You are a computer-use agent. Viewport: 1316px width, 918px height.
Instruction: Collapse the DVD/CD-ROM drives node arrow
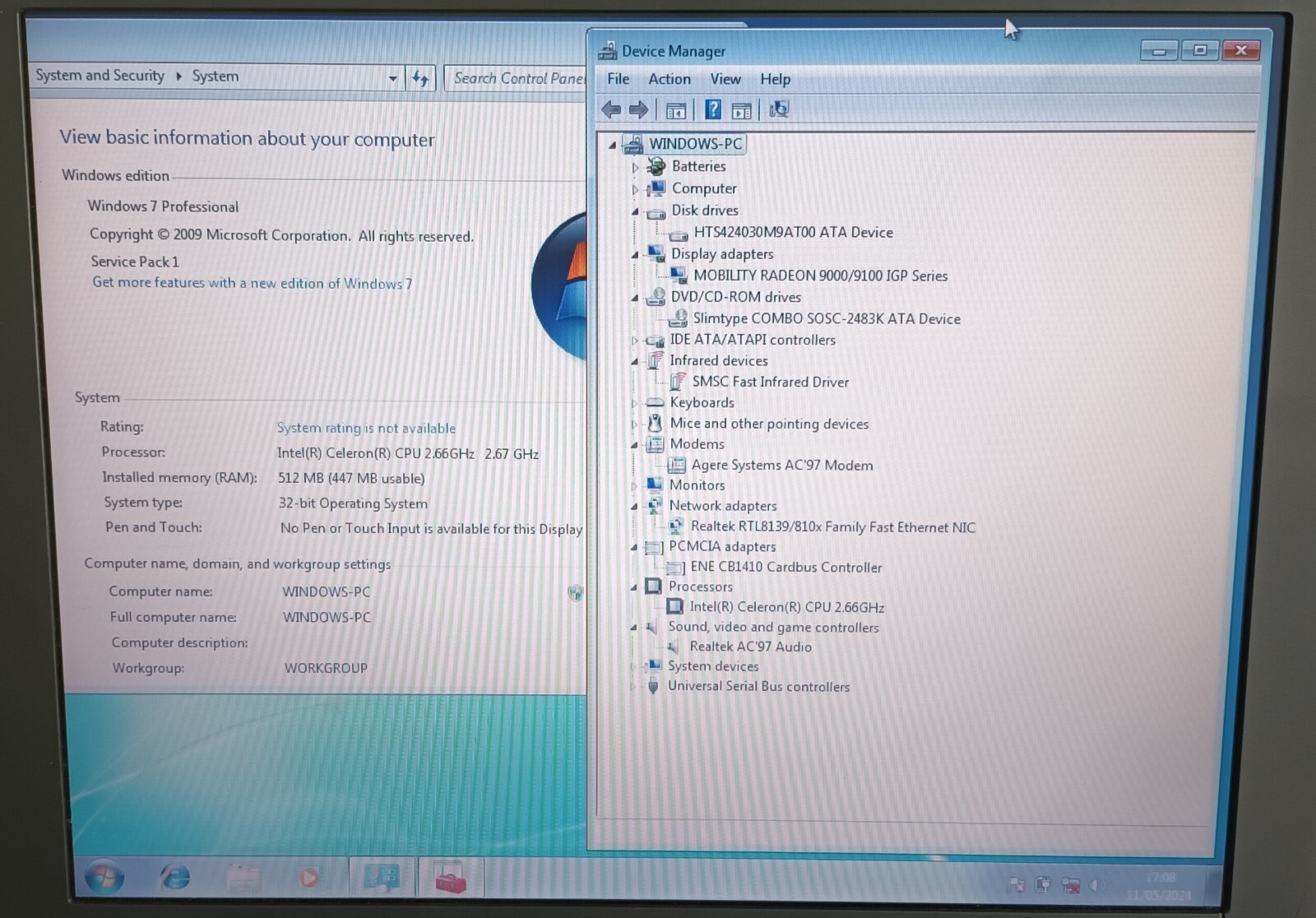pyautogui.click(x=635, y=298)
